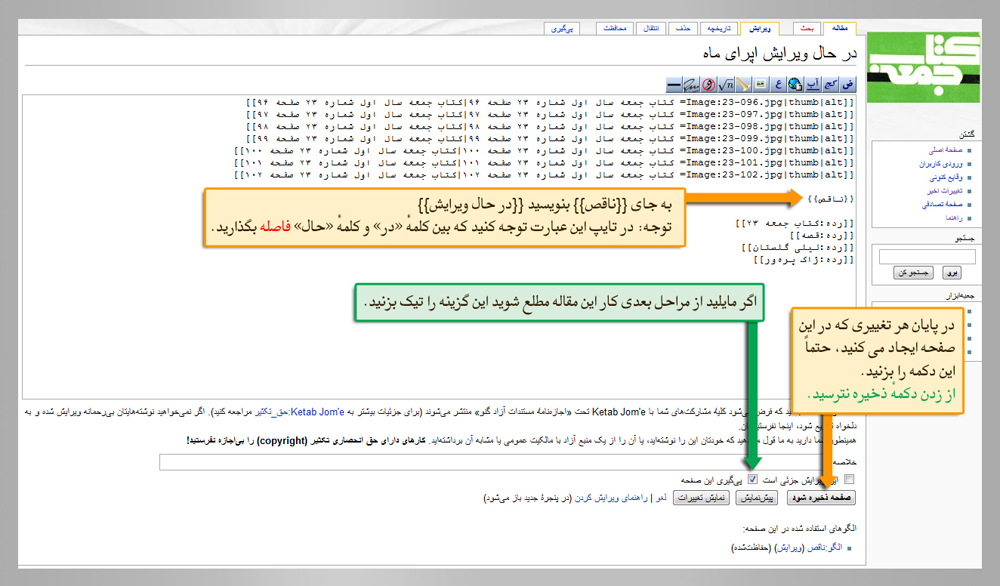Open تغییرات اخیر recent changes link
The width and height of the screenshot is (1000, 586).
(944, 191)
